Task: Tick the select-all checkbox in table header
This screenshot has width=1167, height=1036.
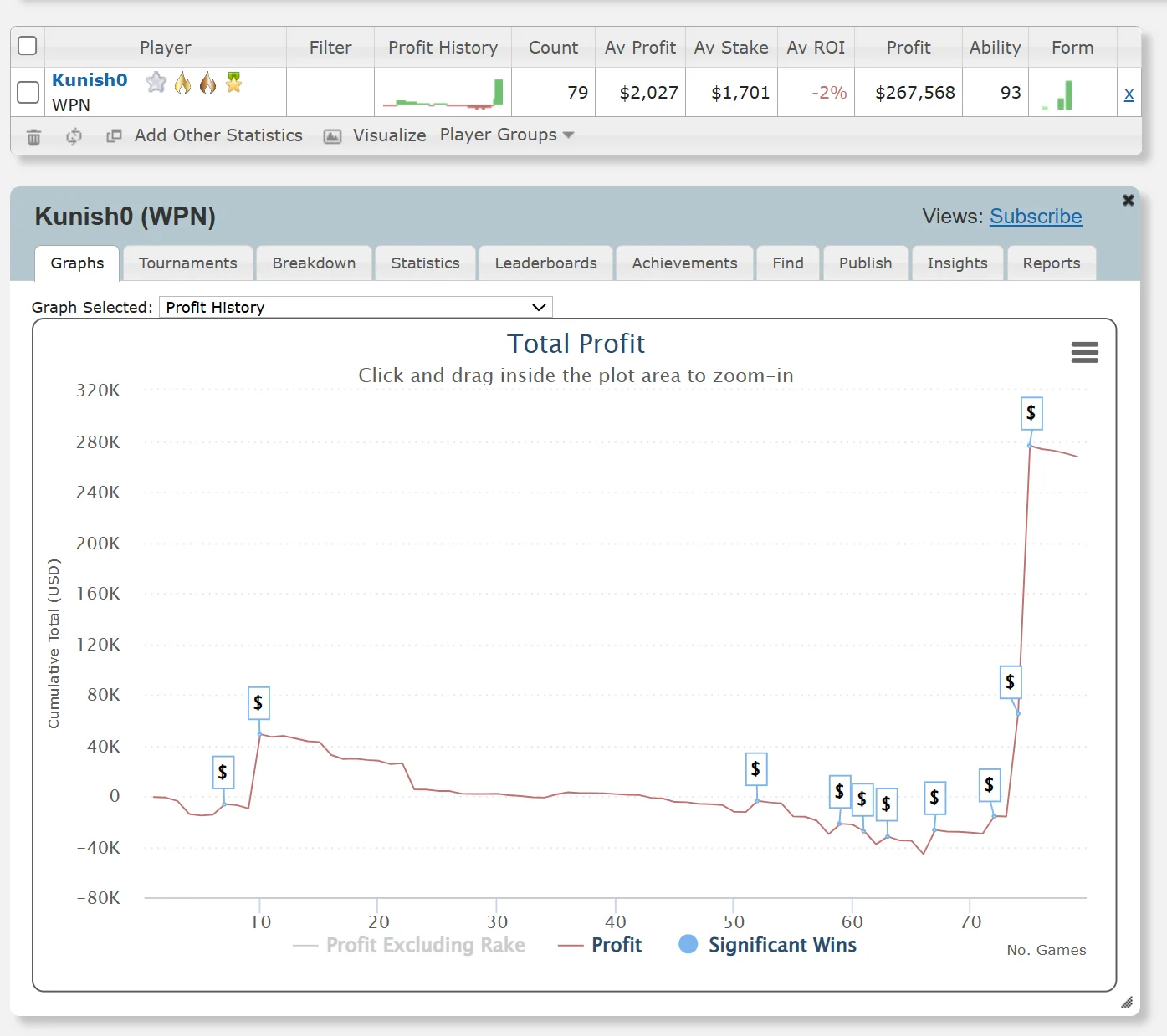Action: (28, 46)
